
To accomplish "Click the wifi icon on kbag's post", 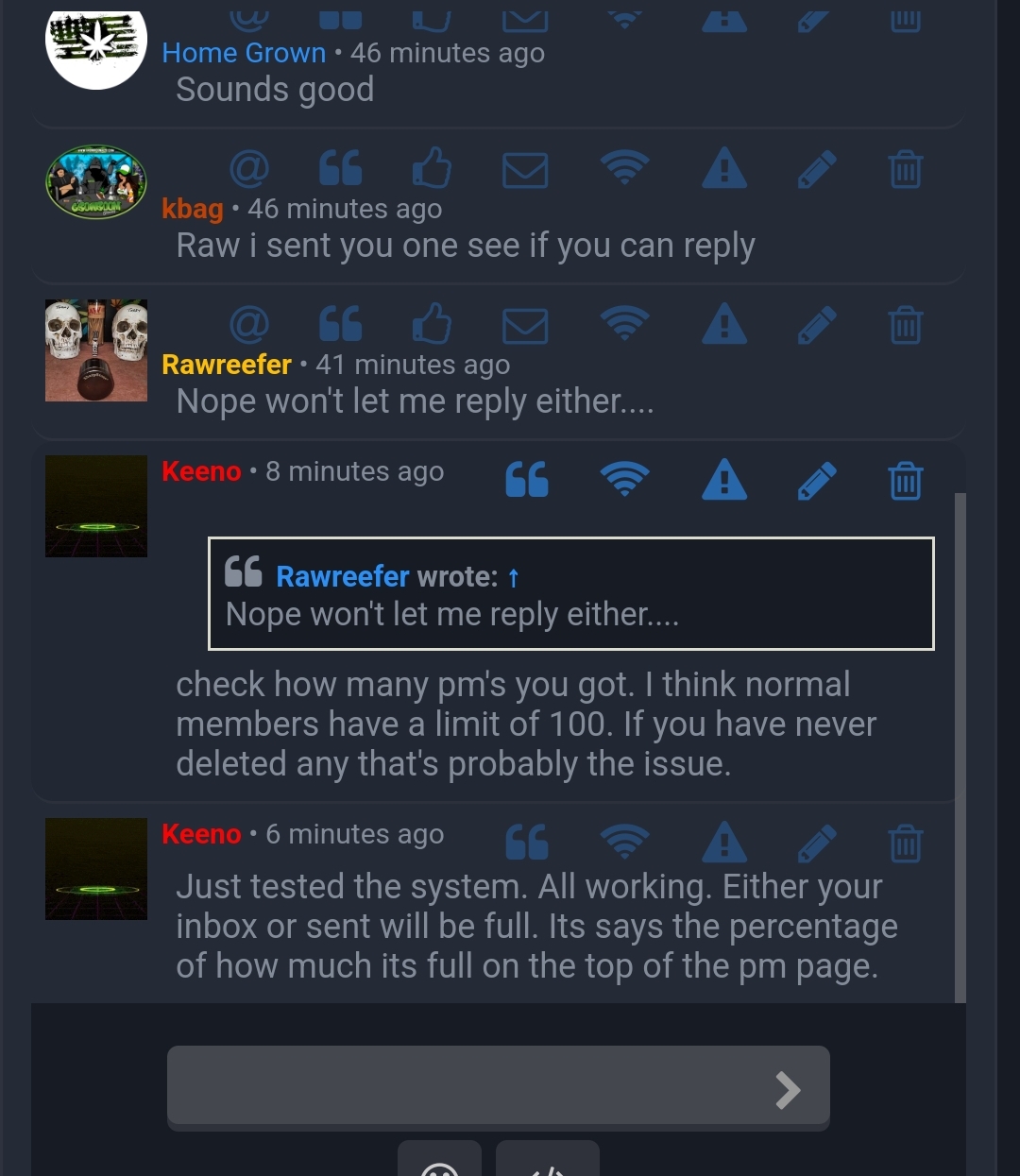I will click(624, 168).
